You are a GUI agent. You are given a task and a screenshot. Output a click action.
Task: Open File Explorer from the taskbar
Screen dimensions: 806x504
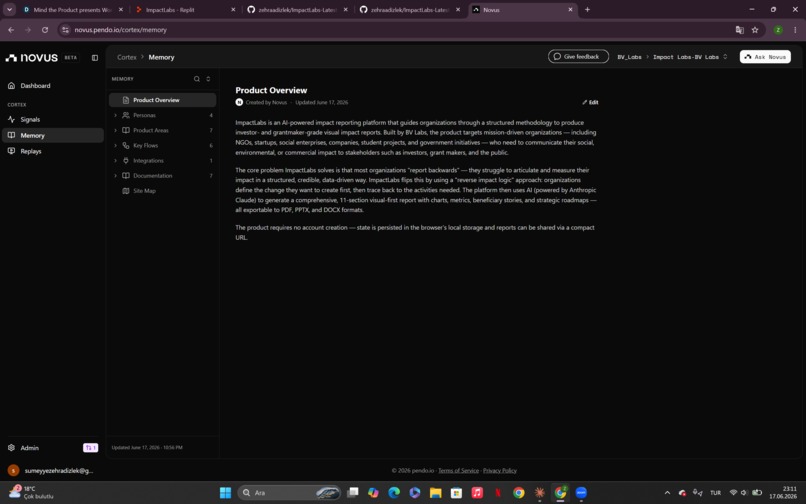click(436, 493)
